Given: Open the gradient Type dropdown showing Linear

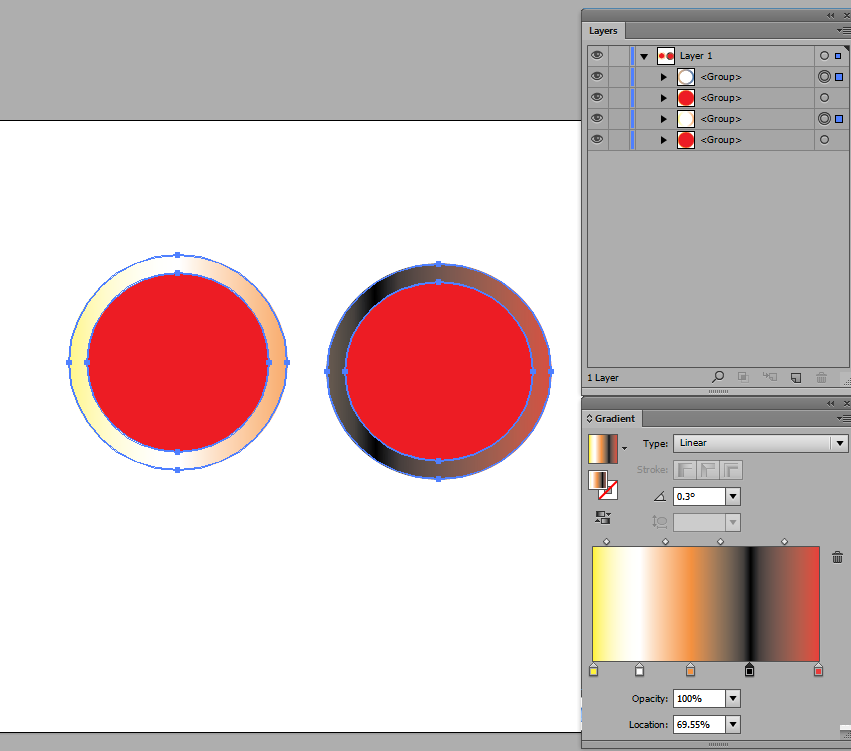Looking at the screenshot, I should click(x=760, y=443).
